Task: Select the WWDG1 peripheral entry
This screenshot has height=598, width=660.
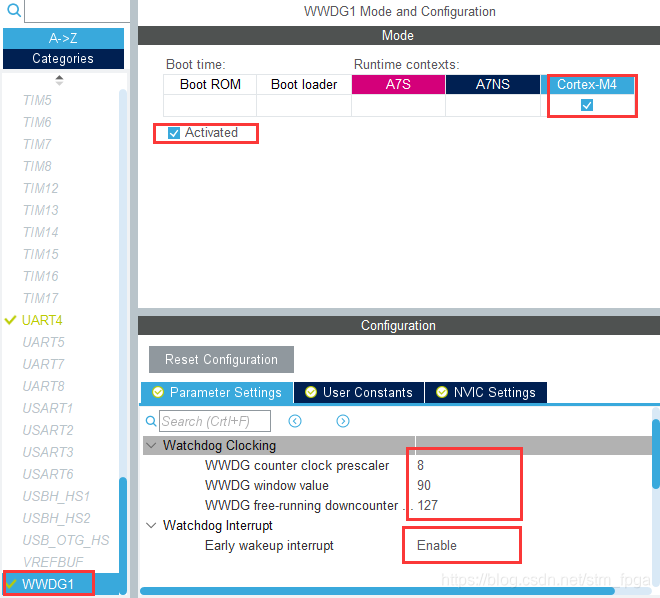Action: point(48,584)
